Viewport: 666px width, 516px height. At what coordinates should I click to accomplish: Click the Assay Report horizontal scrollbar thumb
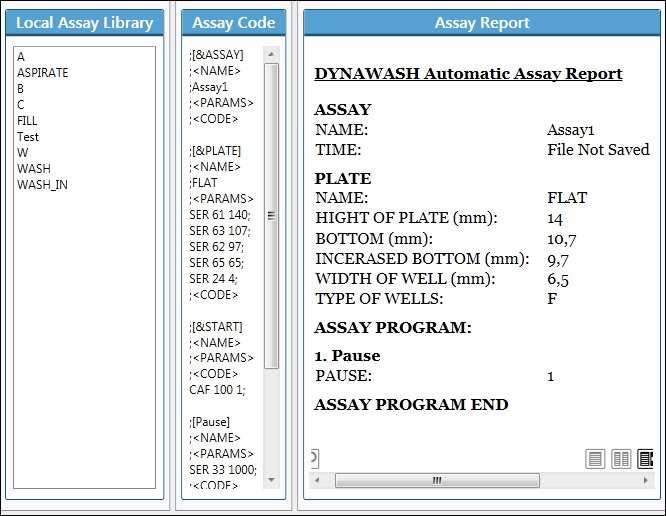tap(437, 480)
